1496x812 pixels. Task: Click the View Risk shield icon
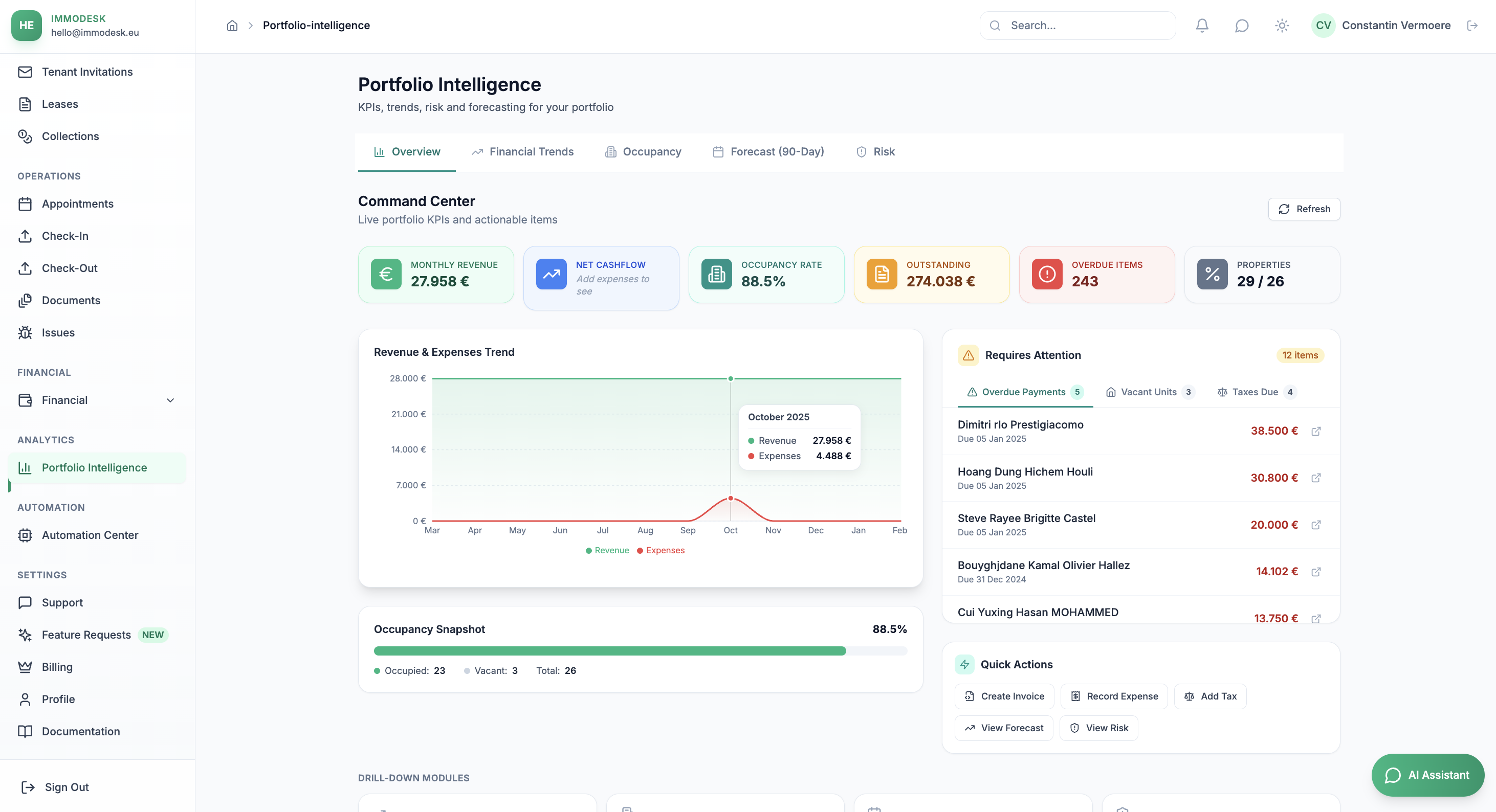pos(1074,728)
